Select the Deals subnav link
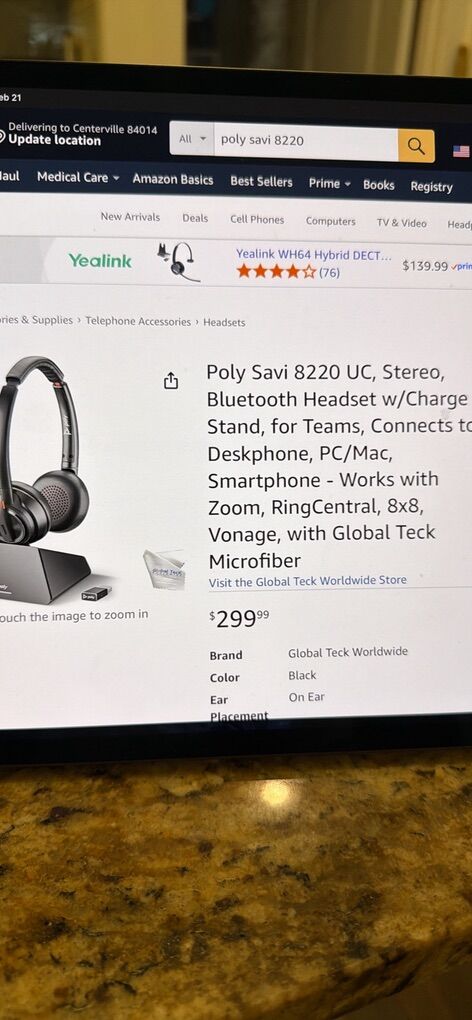Screen dimensions: 472x1020 click(195, 218)
